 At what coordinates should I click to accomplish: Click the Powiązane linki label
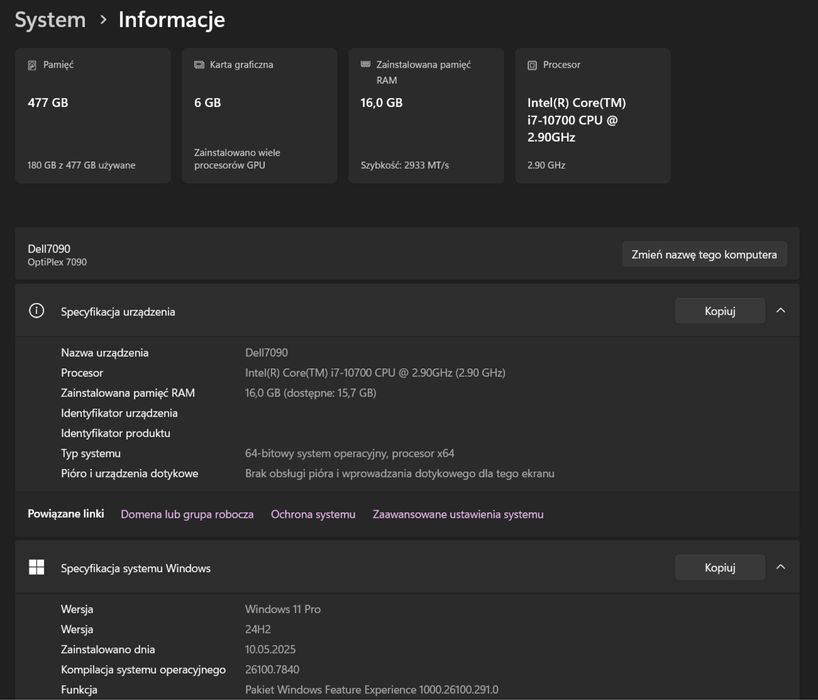click(x=66, y=514)
